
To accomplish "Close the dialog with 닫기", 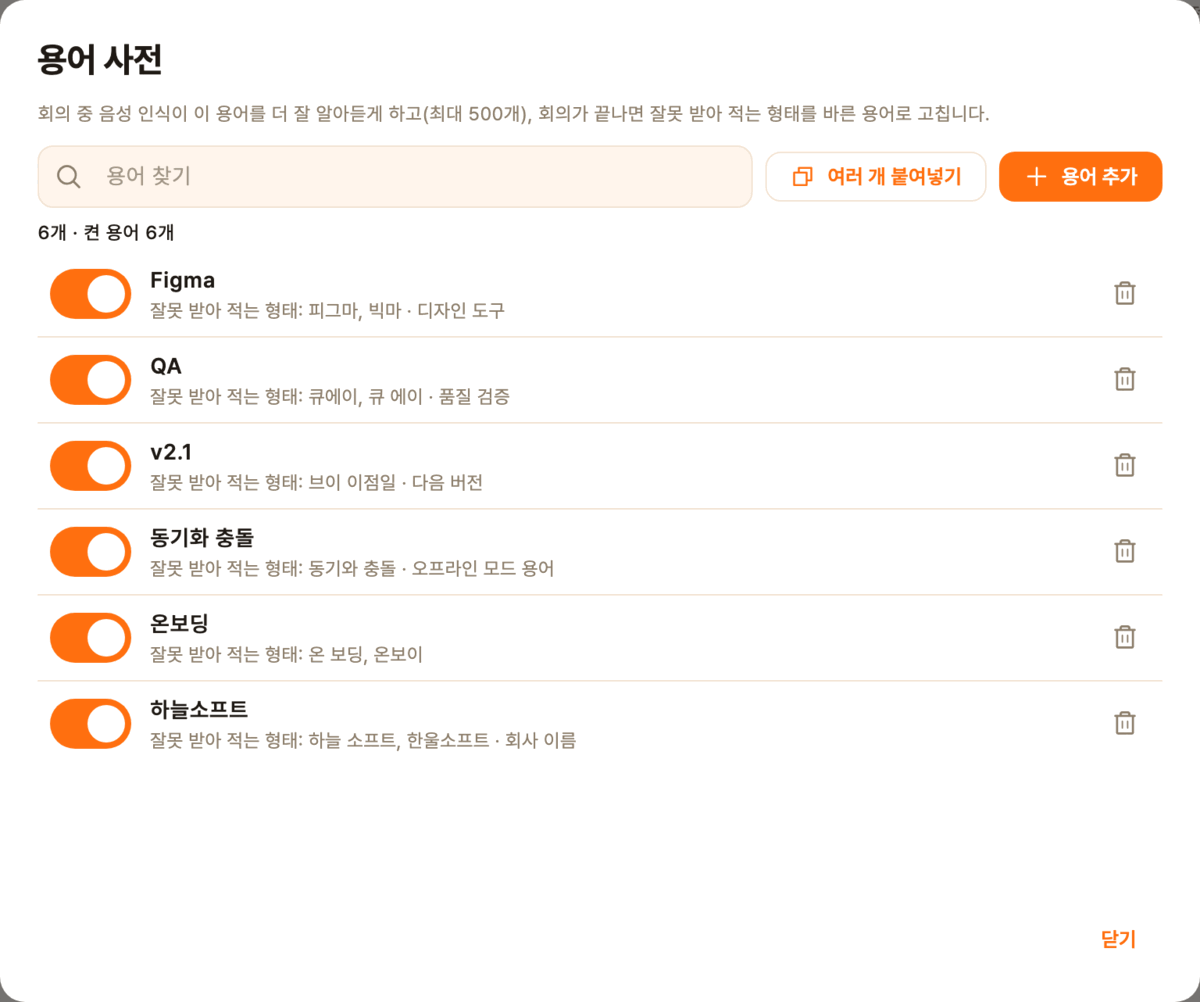I will [x=1118, y=939].
